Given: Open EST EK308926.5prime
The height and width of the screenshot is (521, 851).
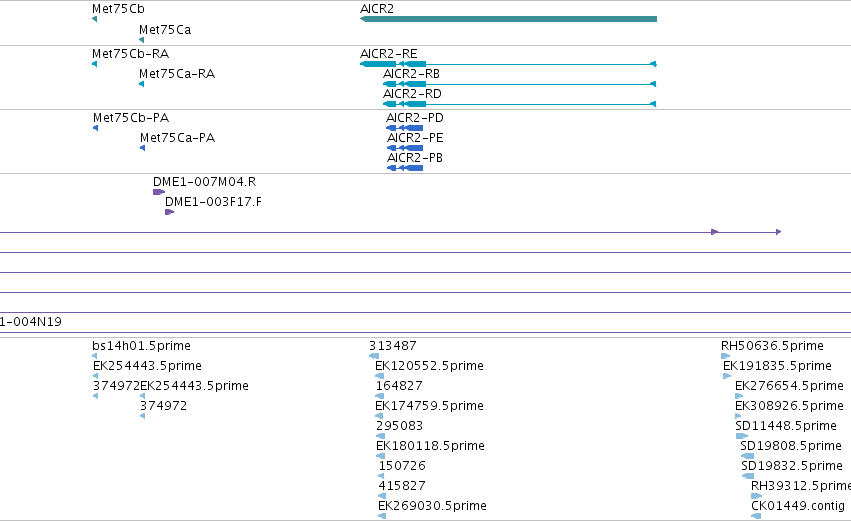Looking at the screenshot, I should [789, 406].
